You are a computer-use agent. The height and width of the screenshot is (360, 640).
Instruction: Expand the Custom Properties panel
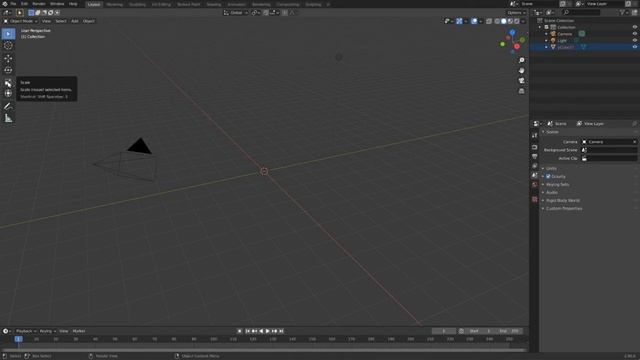(x=564, y=209)
